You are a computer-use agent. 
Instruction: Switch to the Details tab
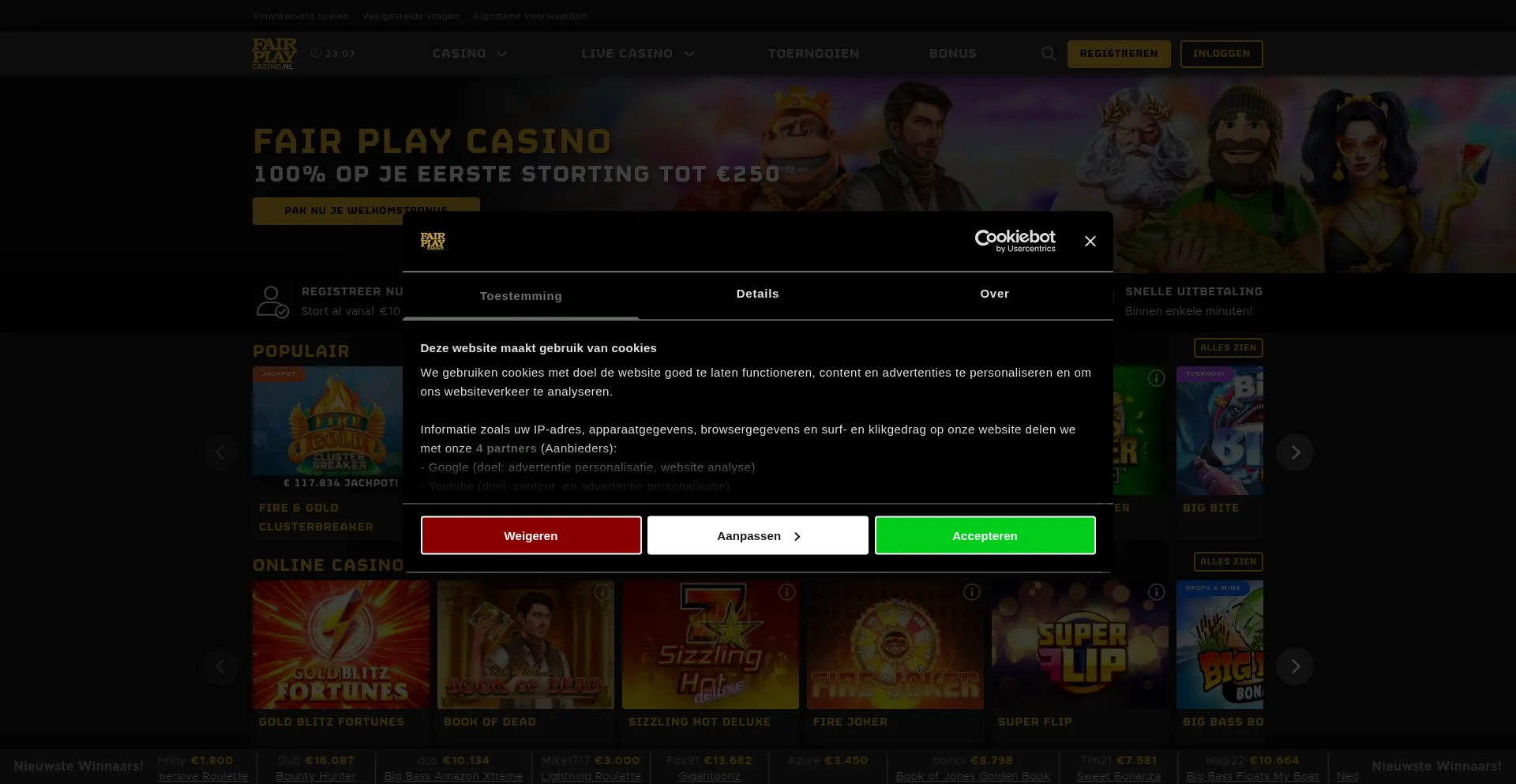tap(757, 294)
